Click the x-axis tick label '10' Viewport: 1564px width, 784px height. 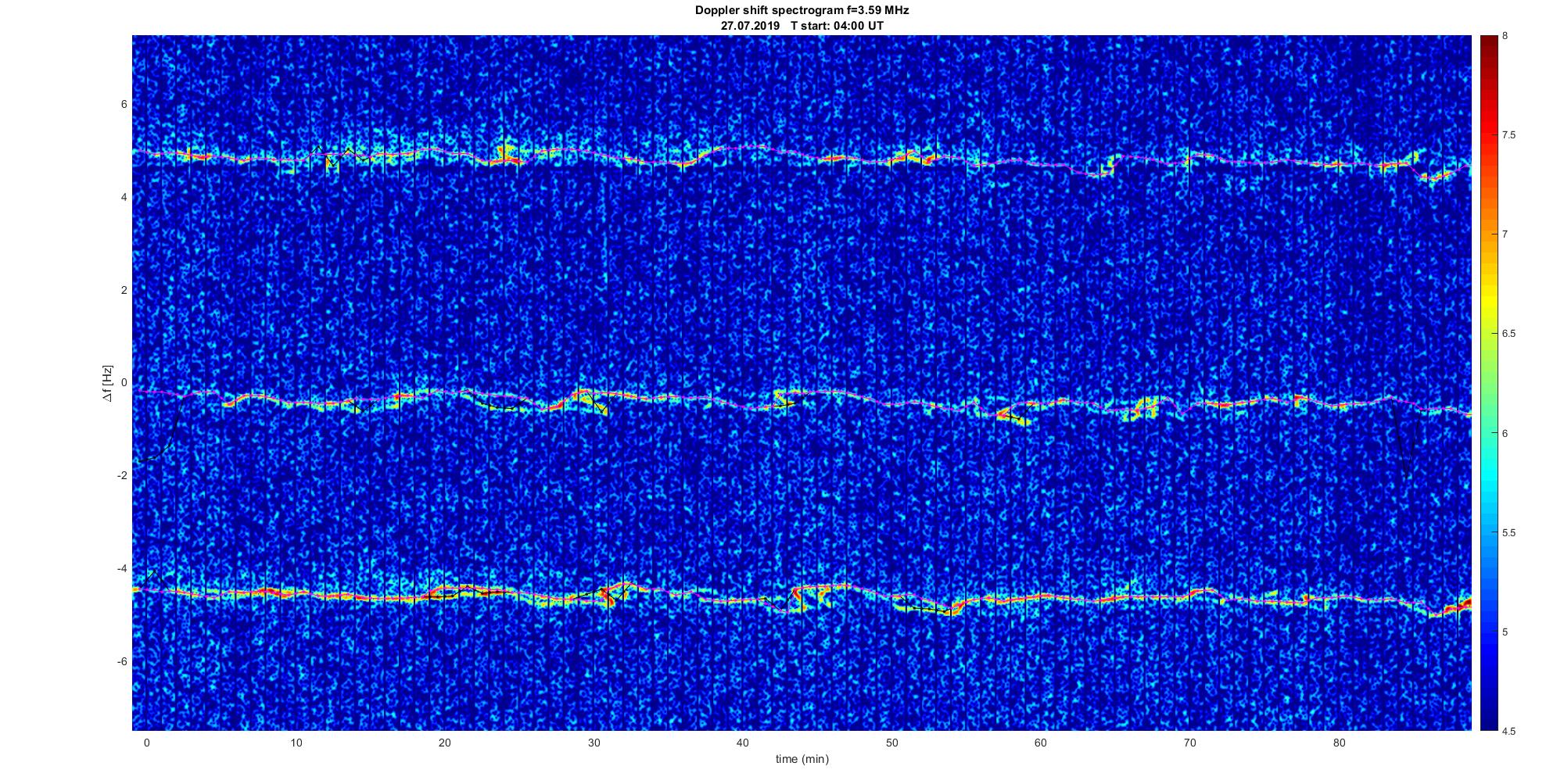[296, 743]
